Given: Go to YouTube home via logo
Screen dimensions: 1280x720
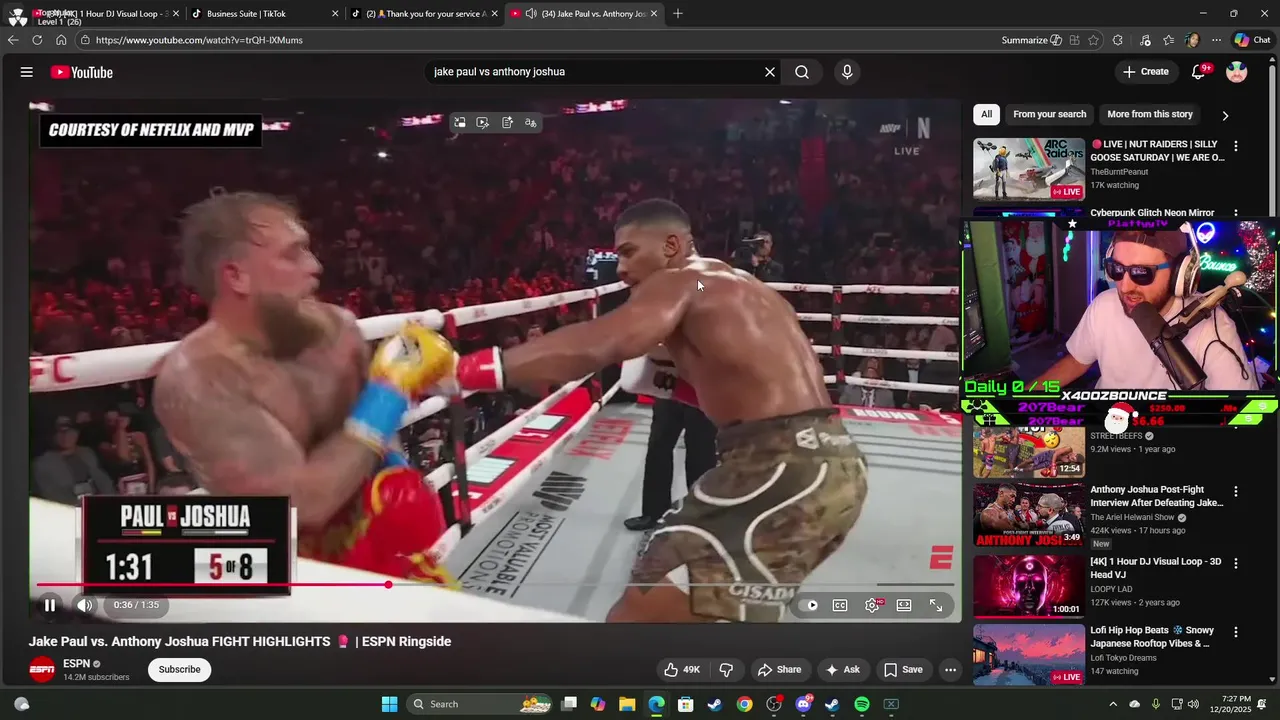Looking at the screenshot, I should 81,72.
